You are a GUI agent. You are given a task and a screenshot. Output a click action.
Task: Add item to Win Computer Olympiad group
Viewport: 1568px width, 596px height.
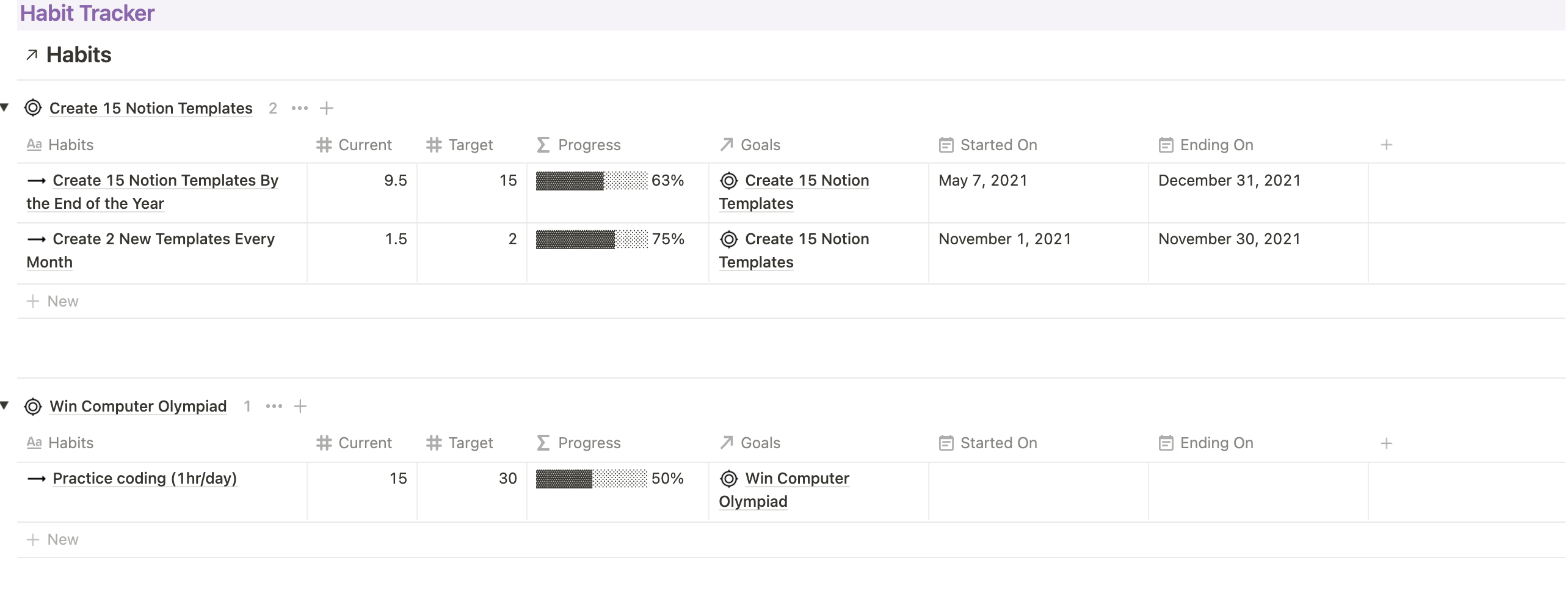click(x=300, y=407)
